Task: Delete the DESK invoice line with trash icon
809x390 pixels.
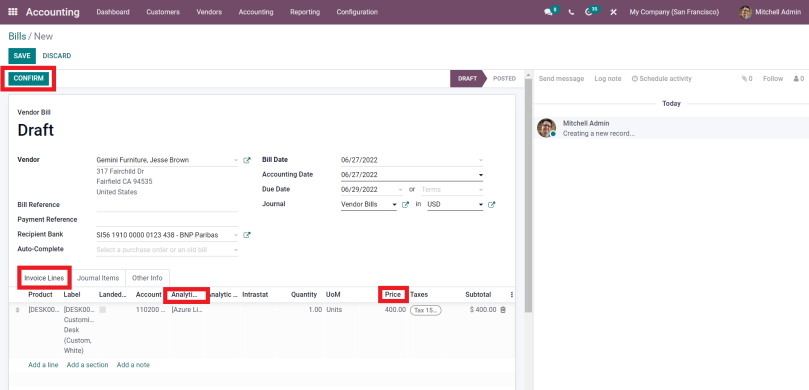Action: (503, 310)
